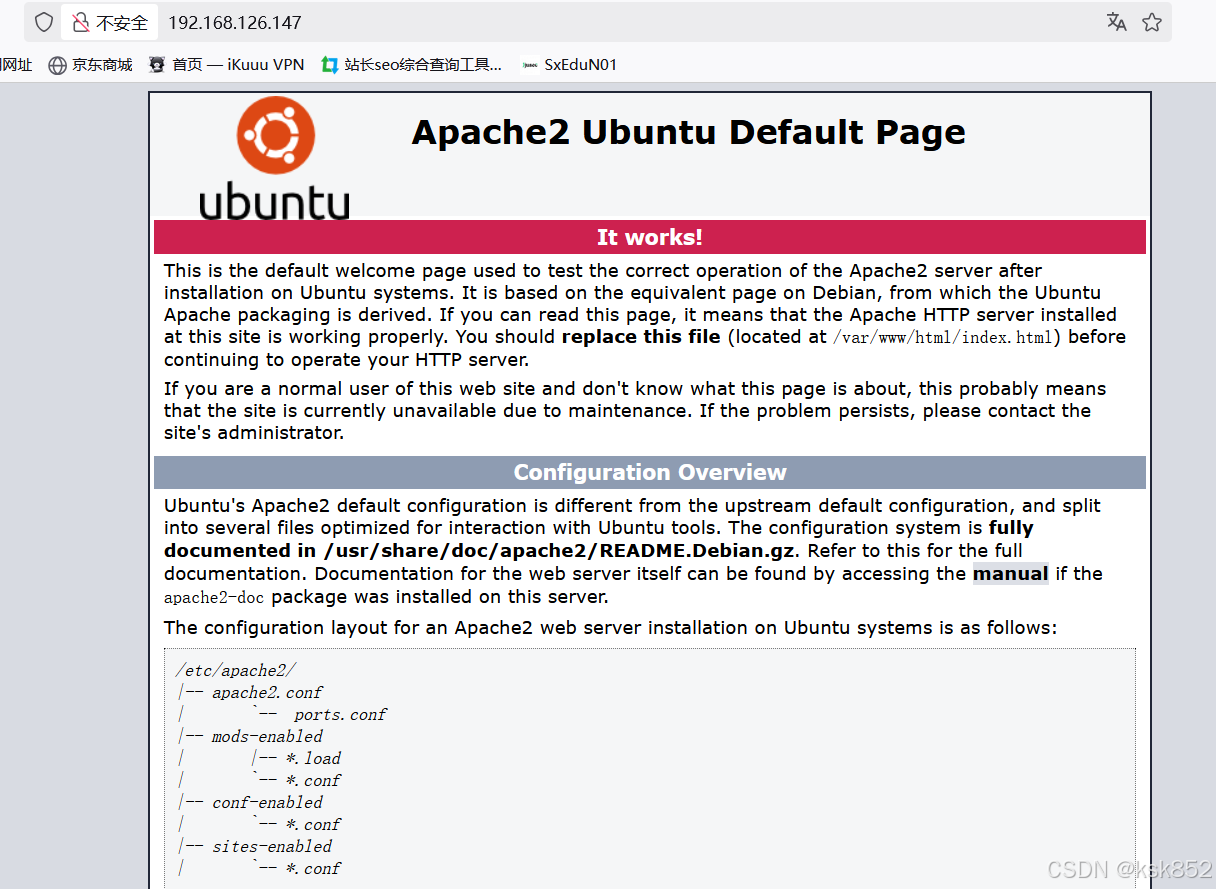
Task: Click the iKuuu VPN bookmark favicon
Action: pyautogui.click(x=157, y=65)
